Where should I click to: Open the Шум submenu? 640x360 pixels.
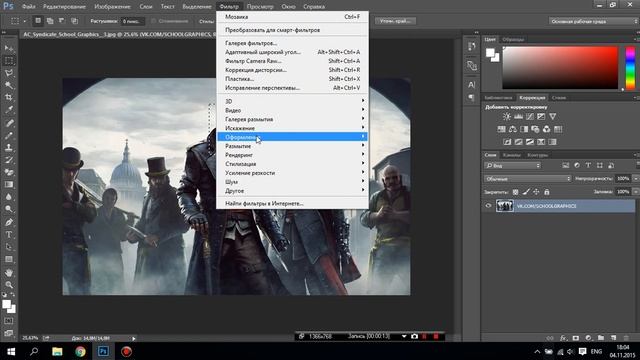(292, 182)
